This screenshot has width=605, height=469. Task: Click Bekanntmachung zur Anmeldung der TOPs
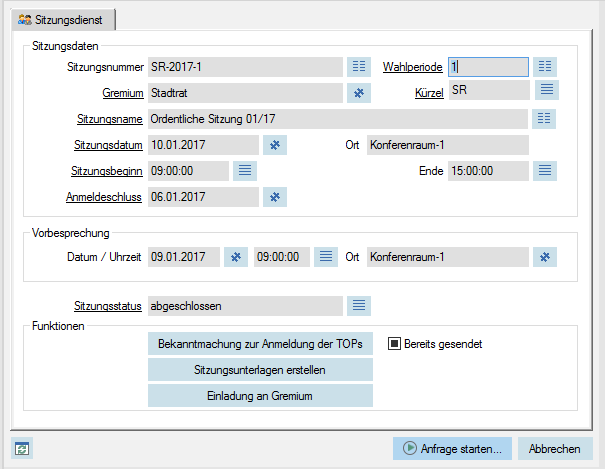[260, 344]
